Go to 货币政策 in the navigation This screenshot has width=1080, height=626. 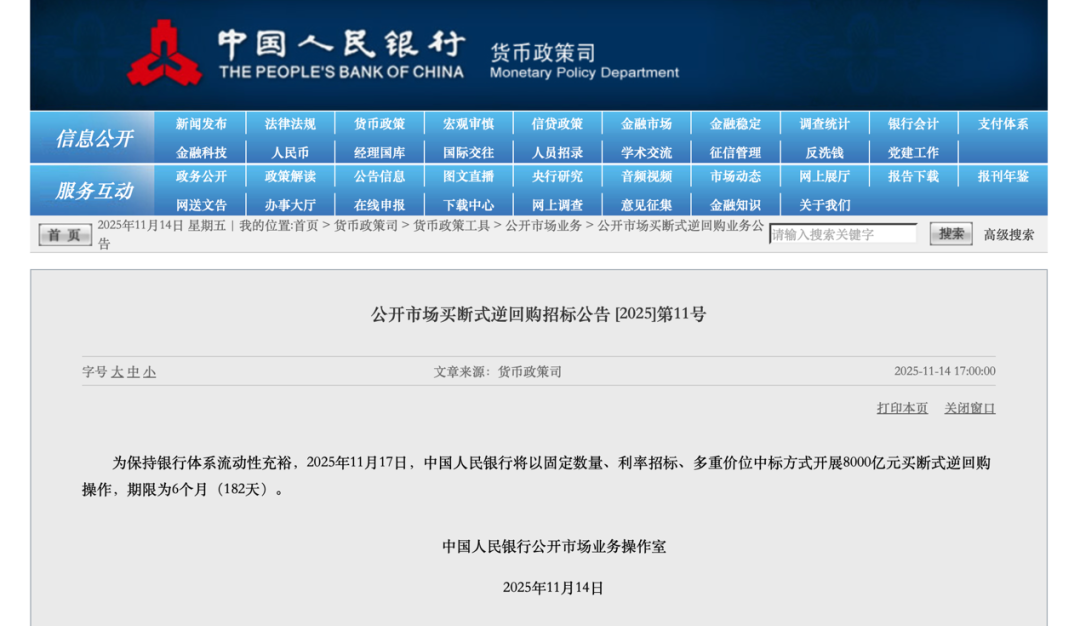[x=379, y=124]
